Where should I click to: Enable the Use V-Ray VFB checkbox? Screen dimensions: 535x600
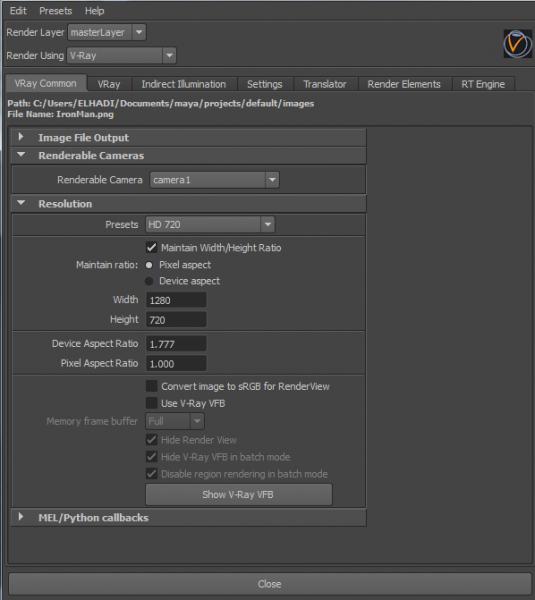152,403
